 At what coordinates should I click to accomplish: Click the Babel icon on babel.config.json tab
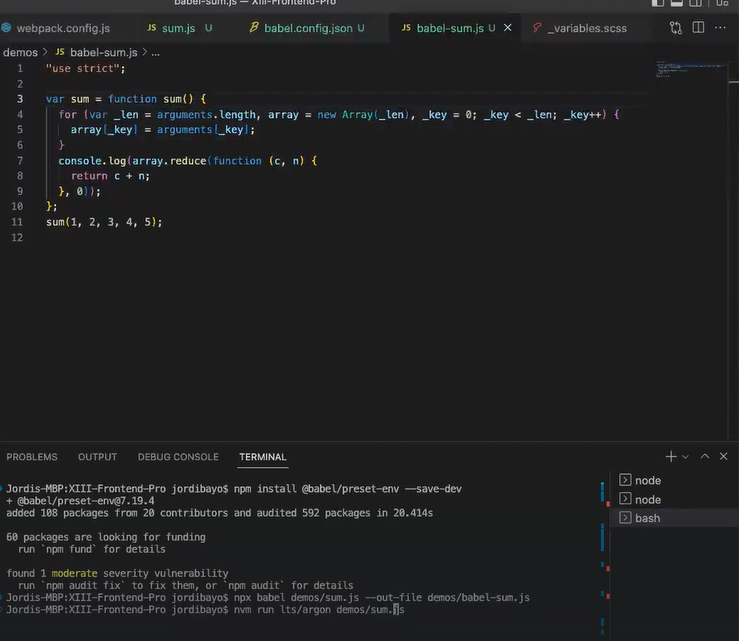point(254,28)
